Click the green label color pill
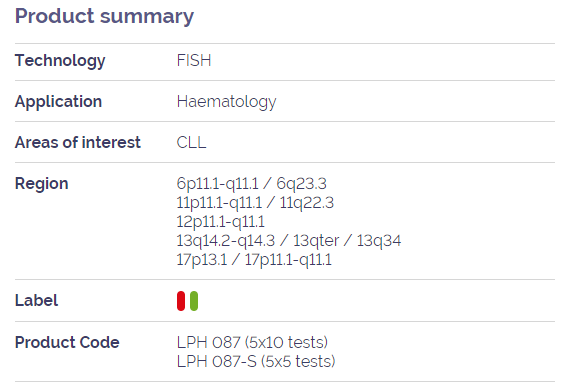The width and height of the screenshot is (564, 384). tap(194, 301)
